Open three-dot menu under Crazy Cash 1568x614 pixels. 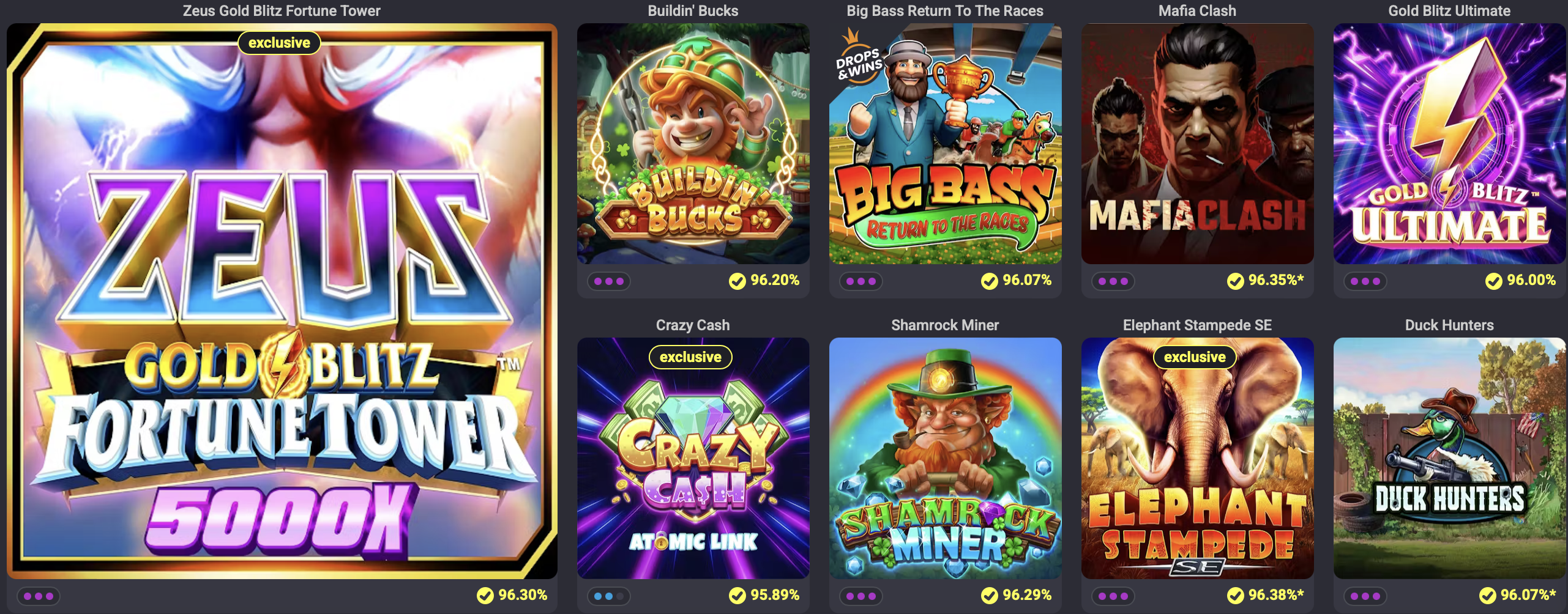tap(609, 596)
